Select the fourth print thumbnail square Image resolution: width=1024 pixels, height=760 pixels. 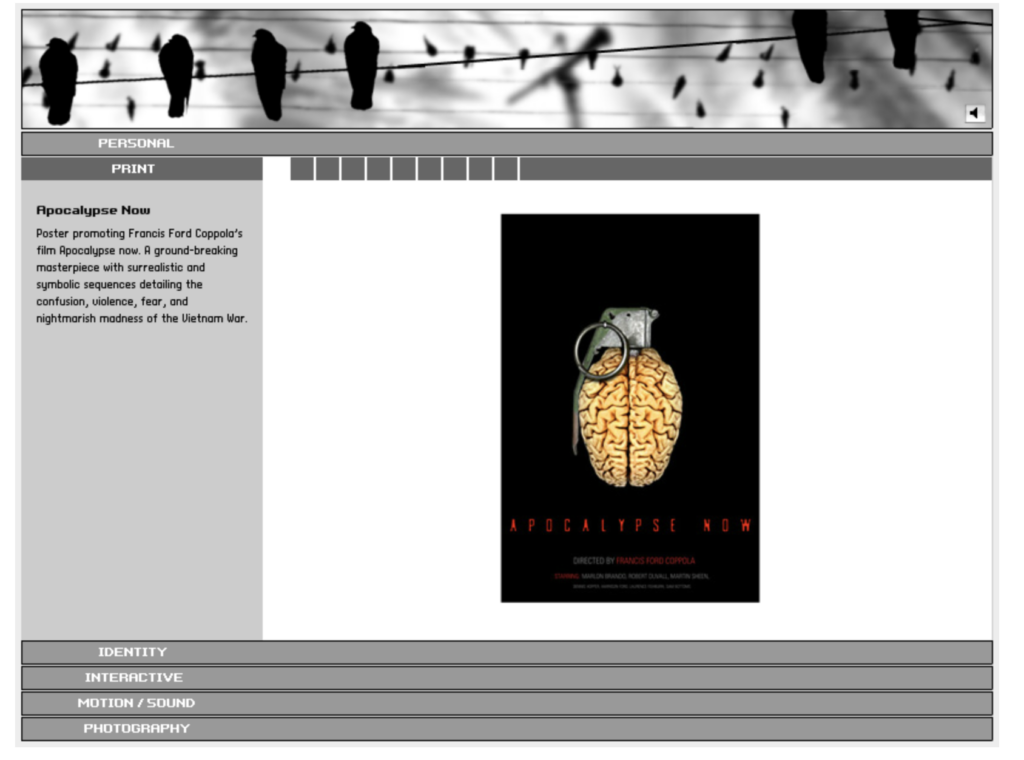click(378, 169)
